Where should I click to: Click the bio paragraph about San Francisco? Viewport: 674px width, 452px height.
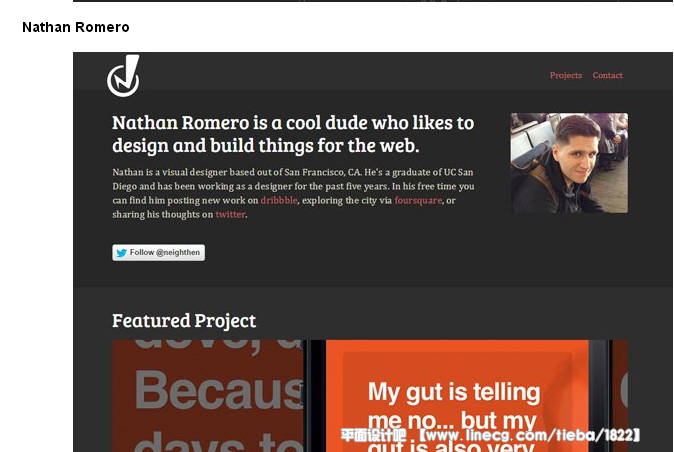click(x=293, y=193)
